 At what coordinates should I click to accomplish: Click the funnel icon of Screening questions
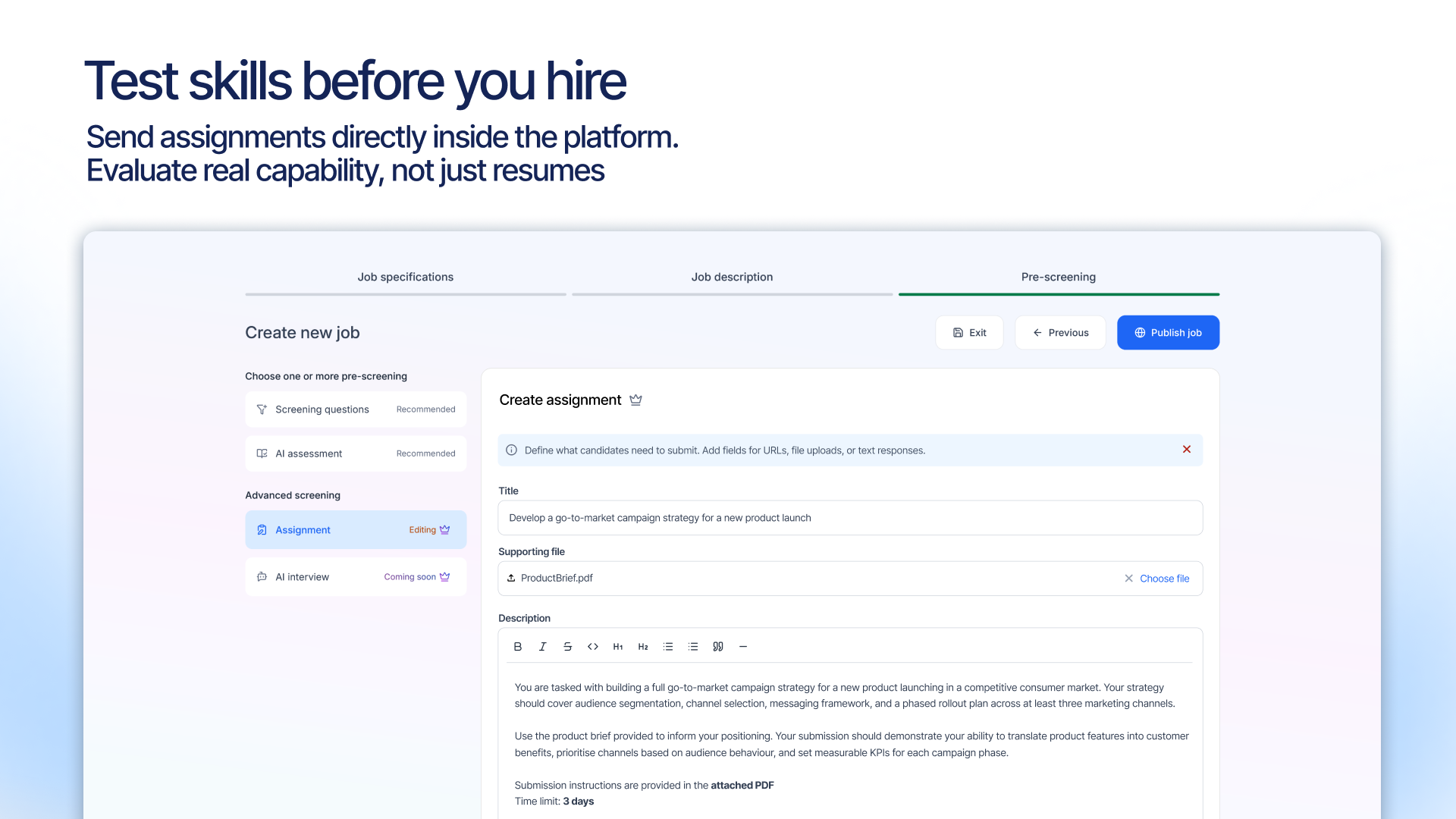(x=262, y=409)
